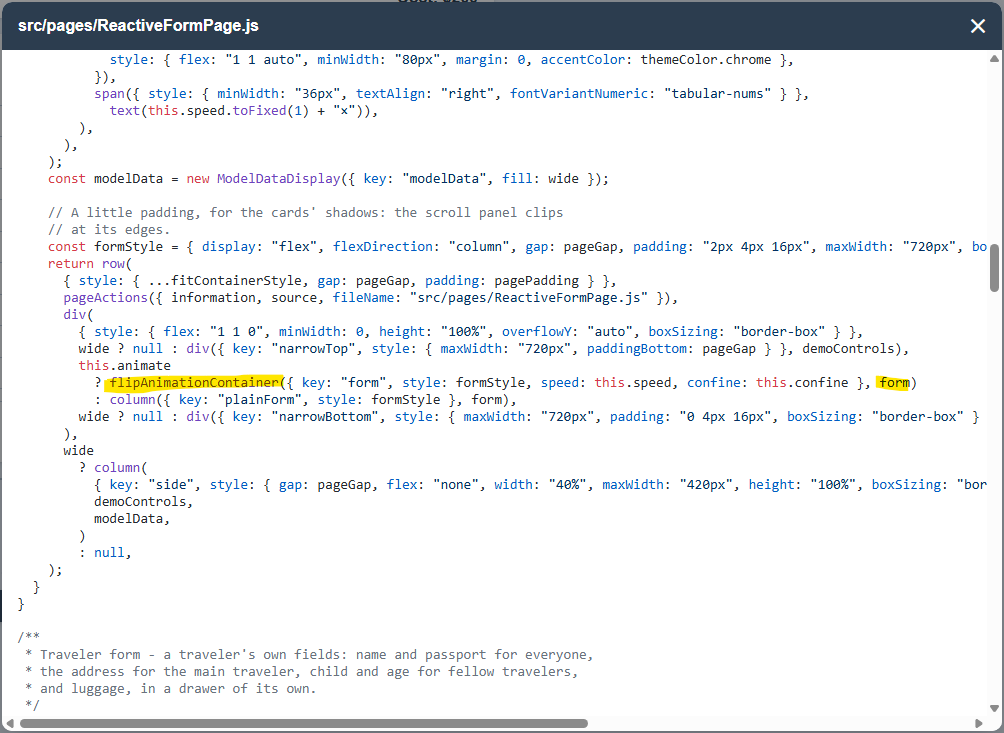Viewport: 1004px width, 733px height.
Task: Close the ReactiveFormPage.js source dialog
Action: point(977,26)
